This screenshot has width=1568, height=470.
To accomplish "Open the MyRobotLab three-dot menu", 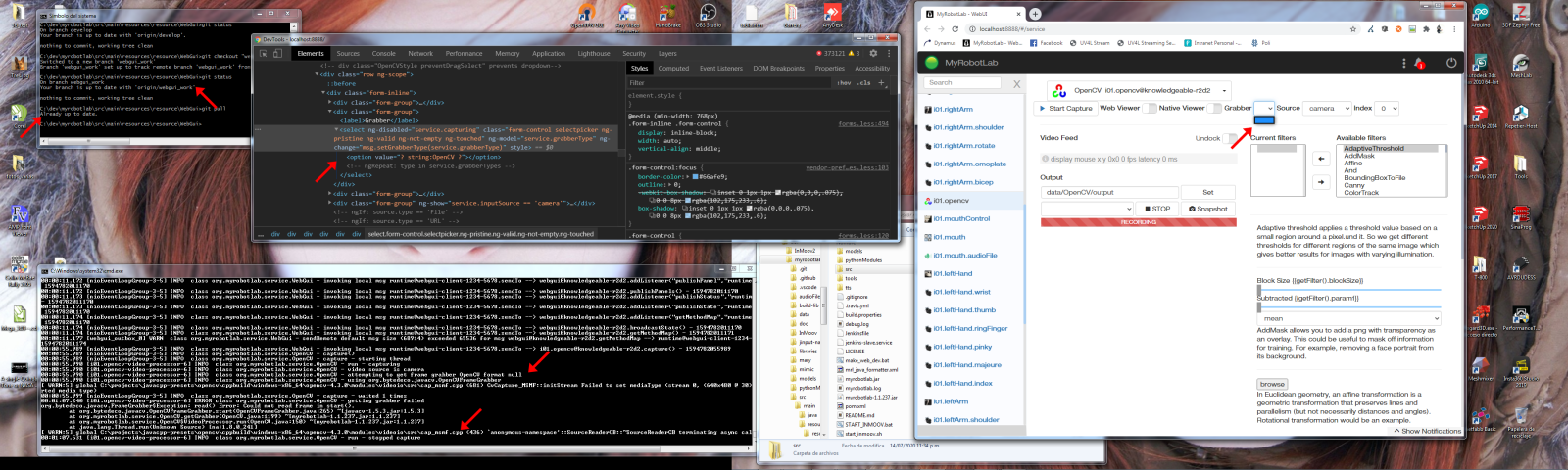I will pos(1403,63).
